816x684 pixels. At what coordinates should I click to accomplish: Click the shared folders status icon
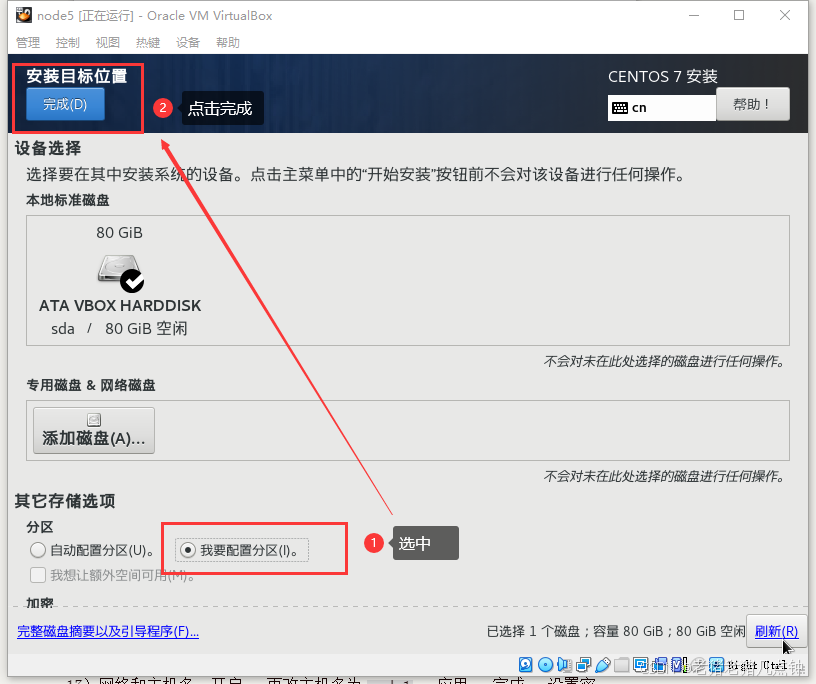[621, 665]
